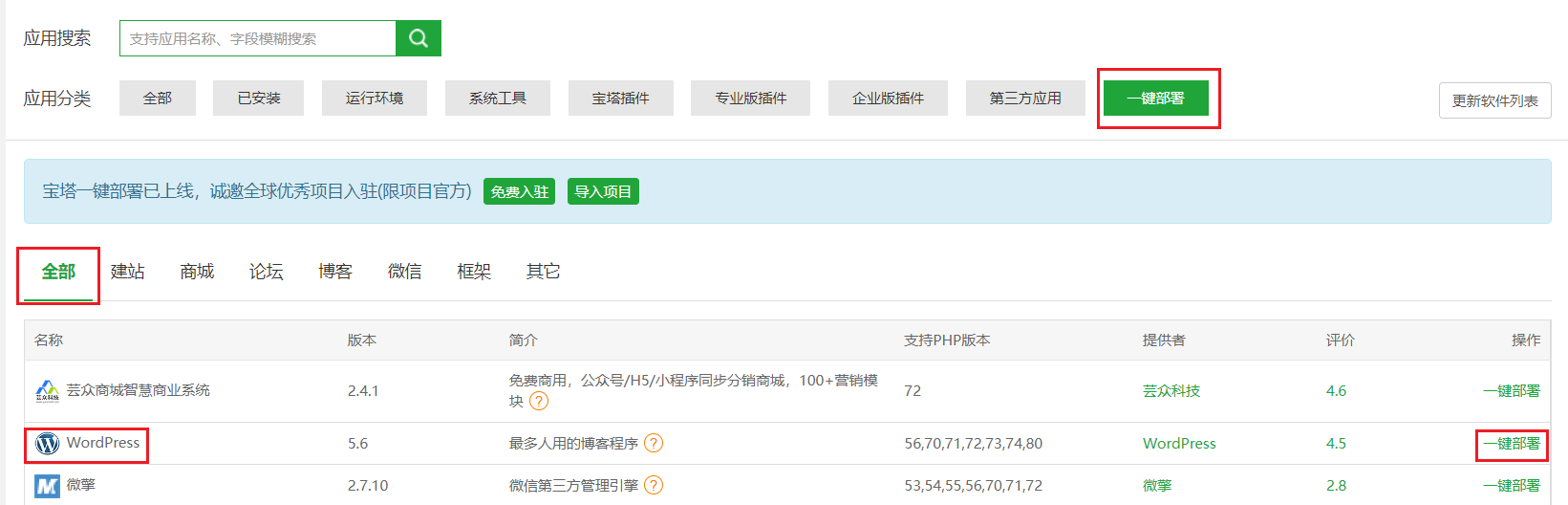Filter apps by 宝塔插件
1568x505 pixels.
621,99
